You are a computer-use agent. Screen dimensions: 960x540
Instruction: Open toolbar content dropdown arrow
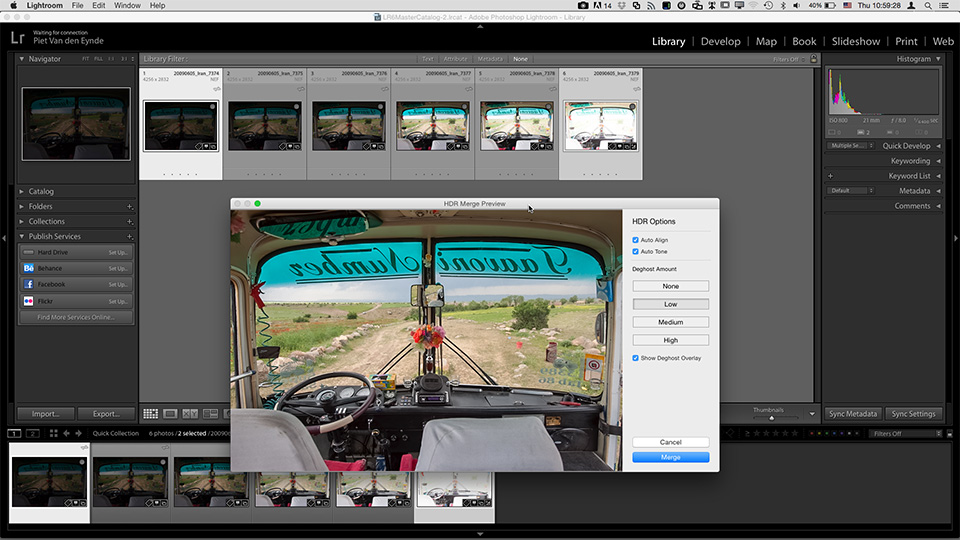pos(812,414)
